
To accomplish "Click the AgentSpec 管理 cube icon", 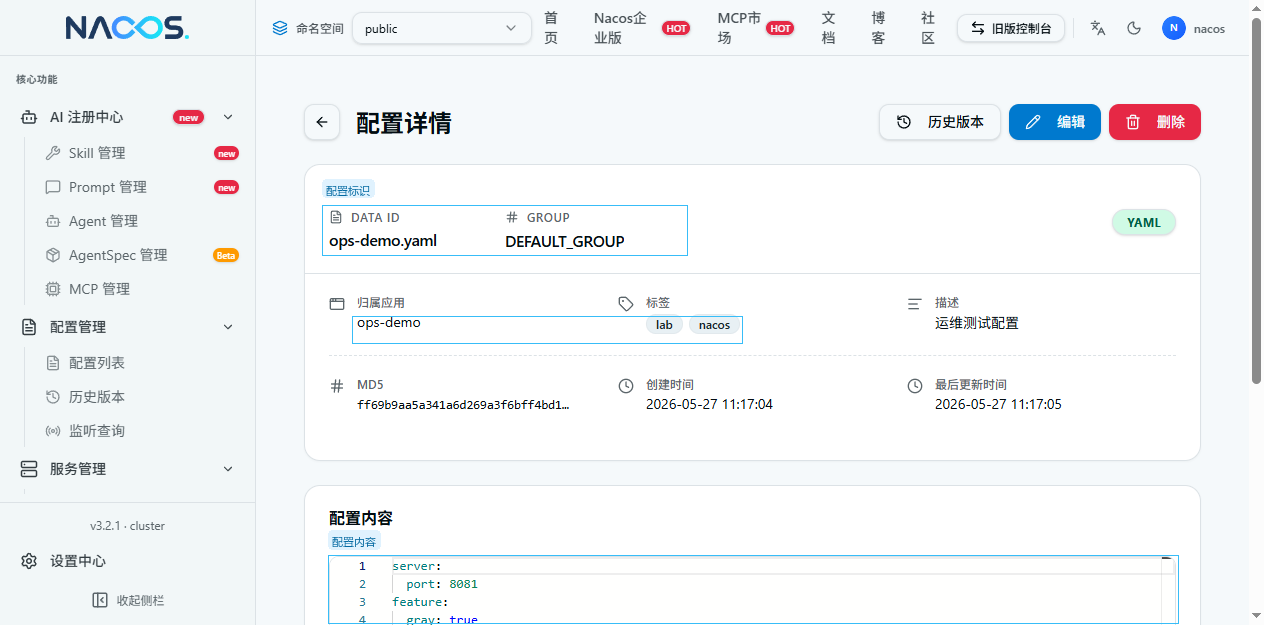I will click(x=53, y=255).
